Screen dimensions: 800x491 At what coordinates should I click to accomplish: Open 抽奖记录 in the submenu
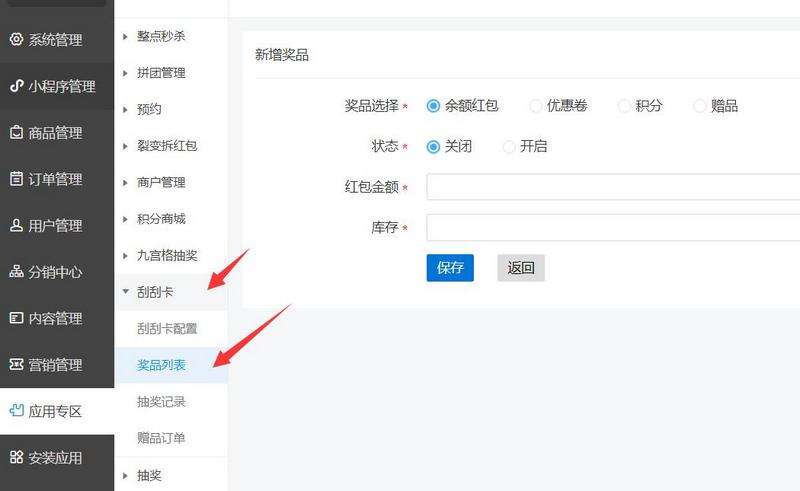point(161,401)
